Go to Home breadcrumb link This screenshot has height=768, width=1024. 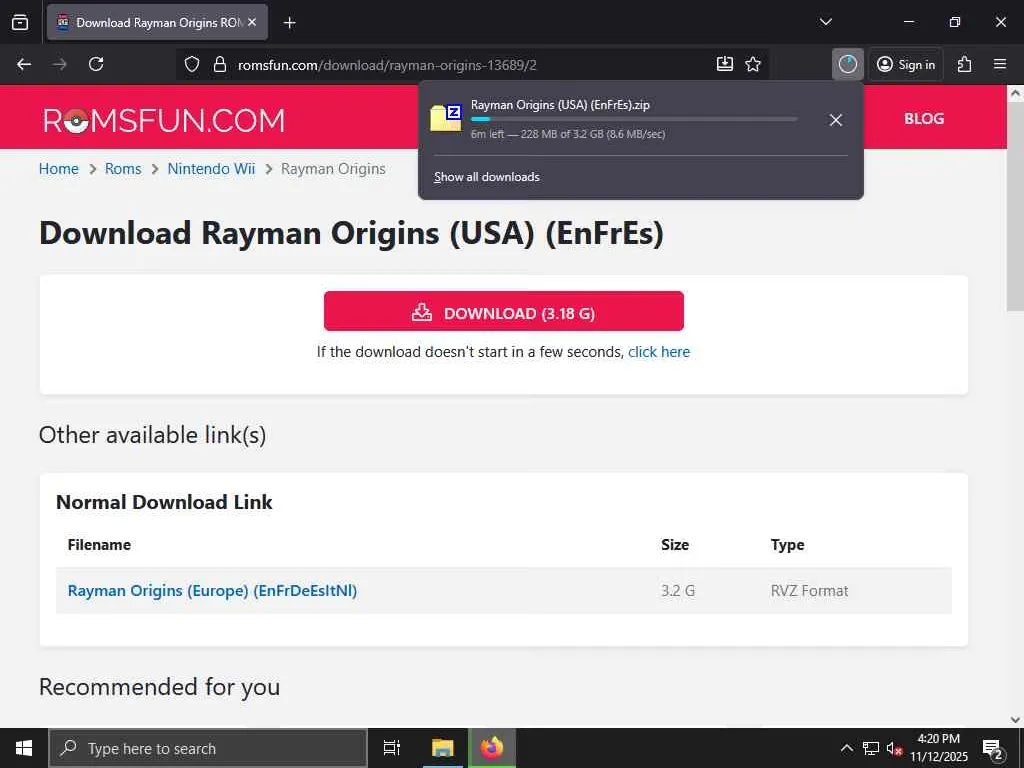click(58, 168)
